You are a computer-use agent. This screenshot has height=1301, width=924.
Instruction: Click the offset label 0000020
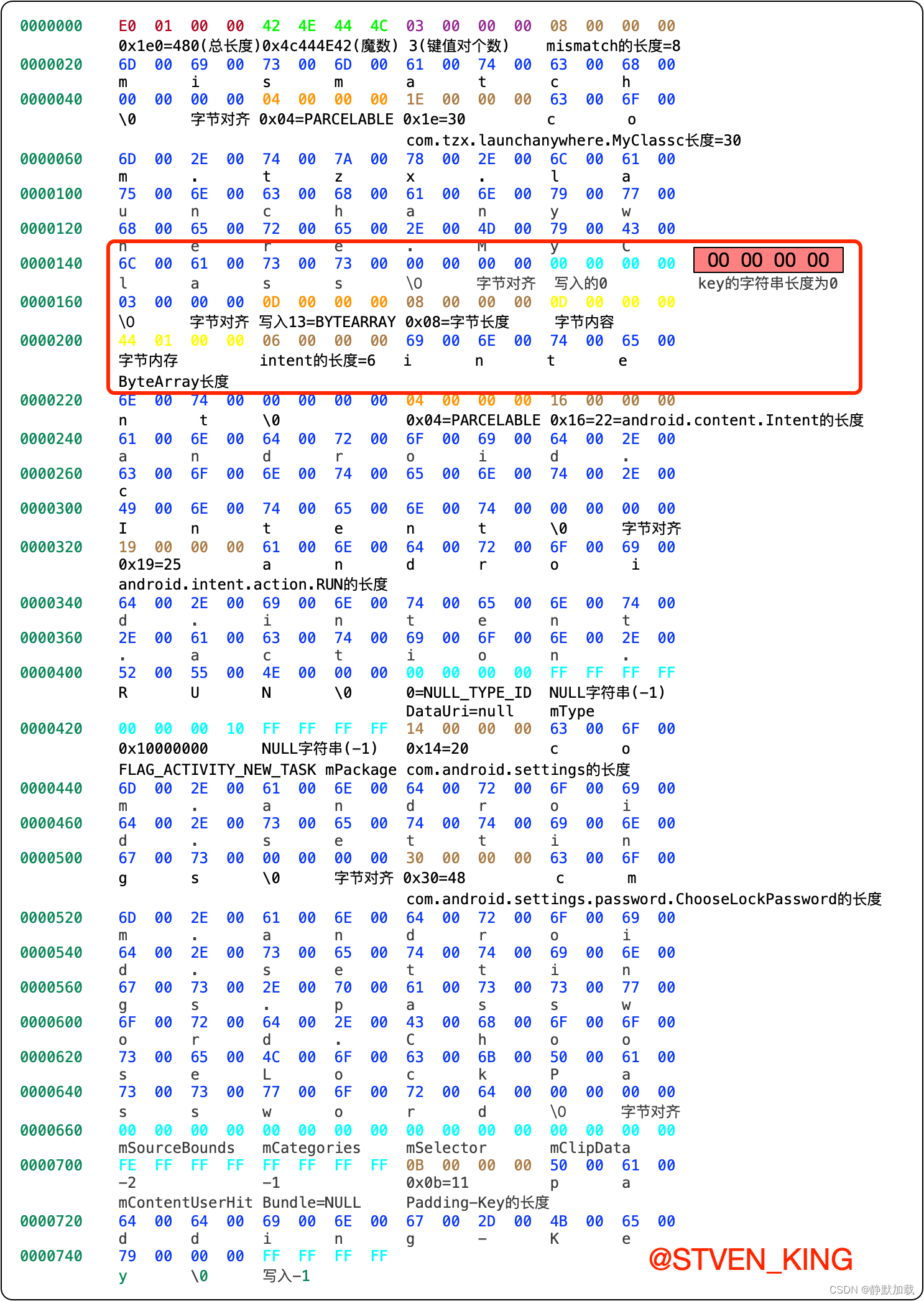[x=51, y=65]
